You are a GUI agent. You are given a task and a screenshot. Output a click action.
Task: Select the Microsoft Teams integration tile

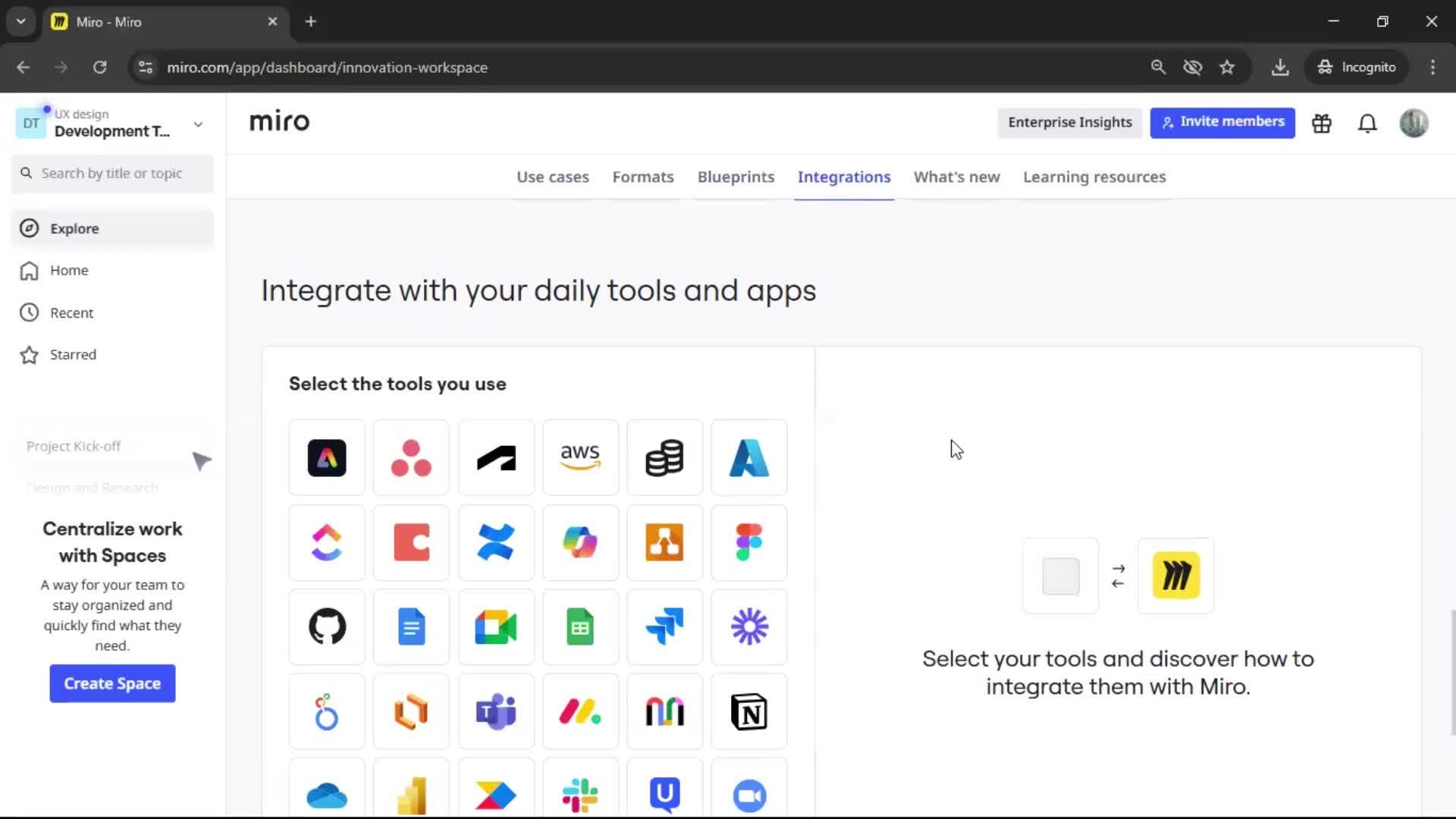coord(496,712)
